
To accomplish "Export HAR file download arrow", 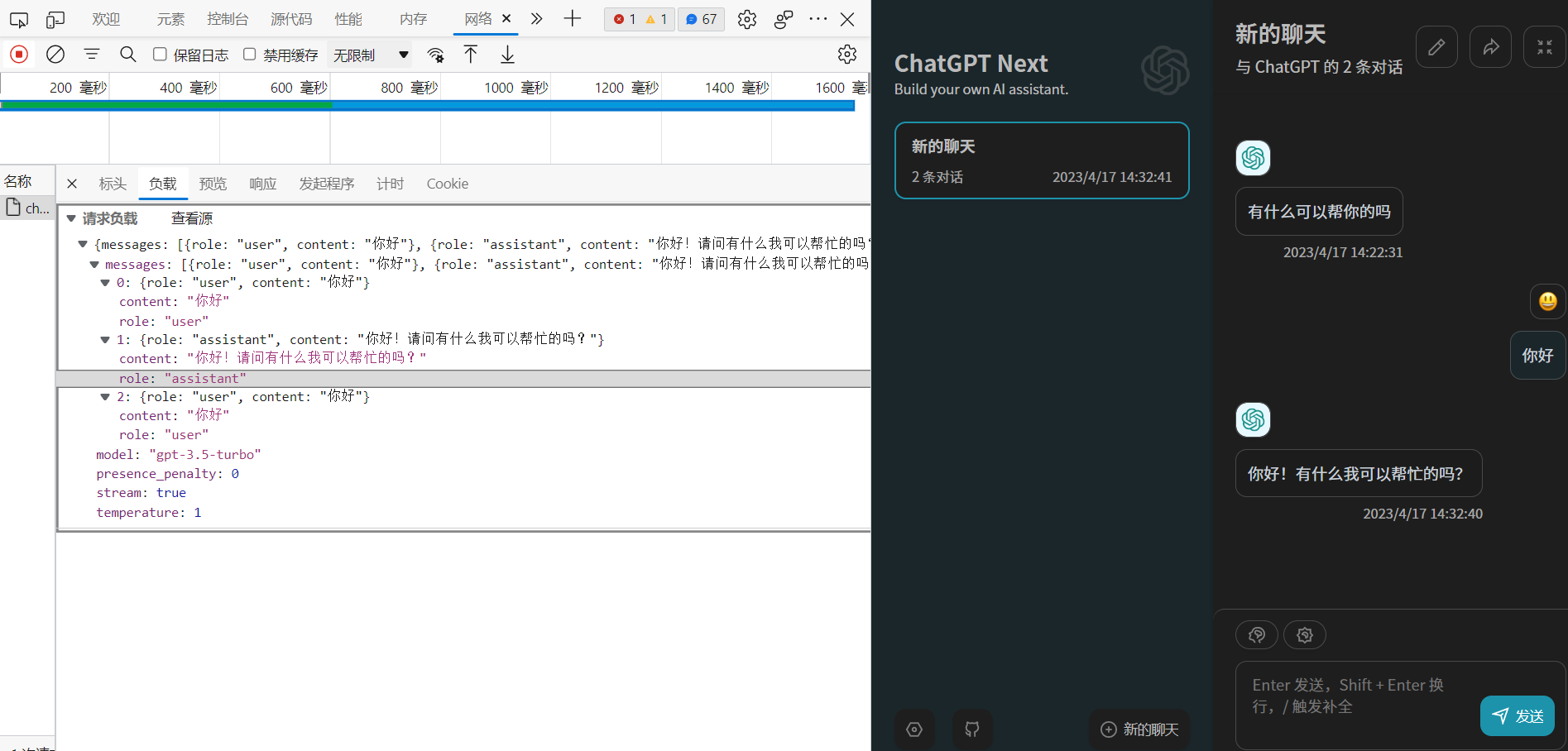I will click(507, 55).
